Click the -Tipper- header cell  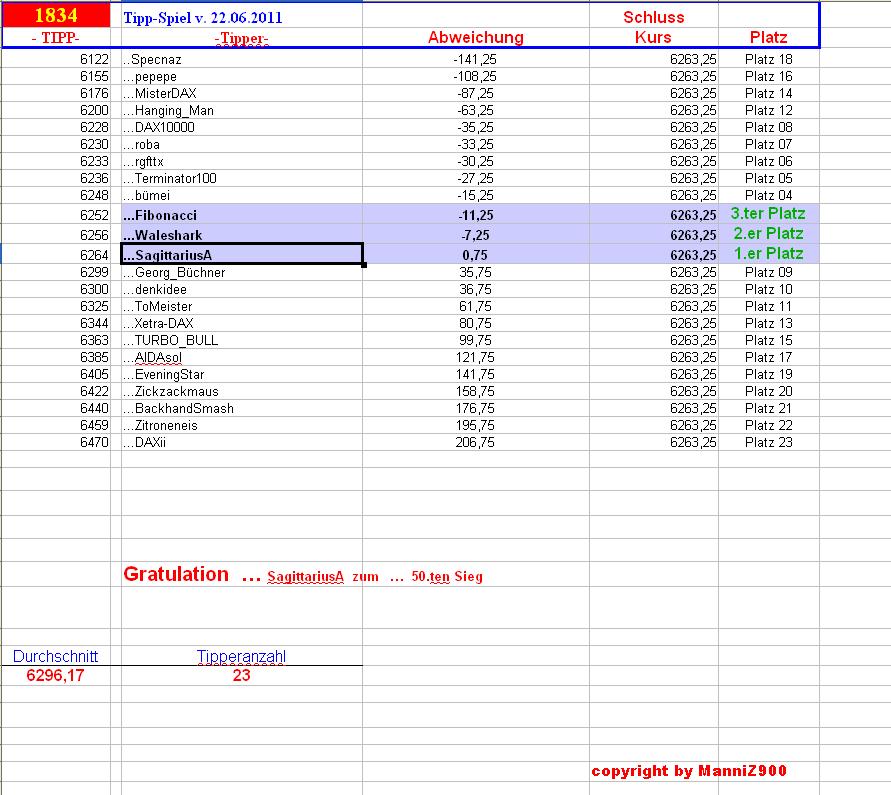coord(242,38)
